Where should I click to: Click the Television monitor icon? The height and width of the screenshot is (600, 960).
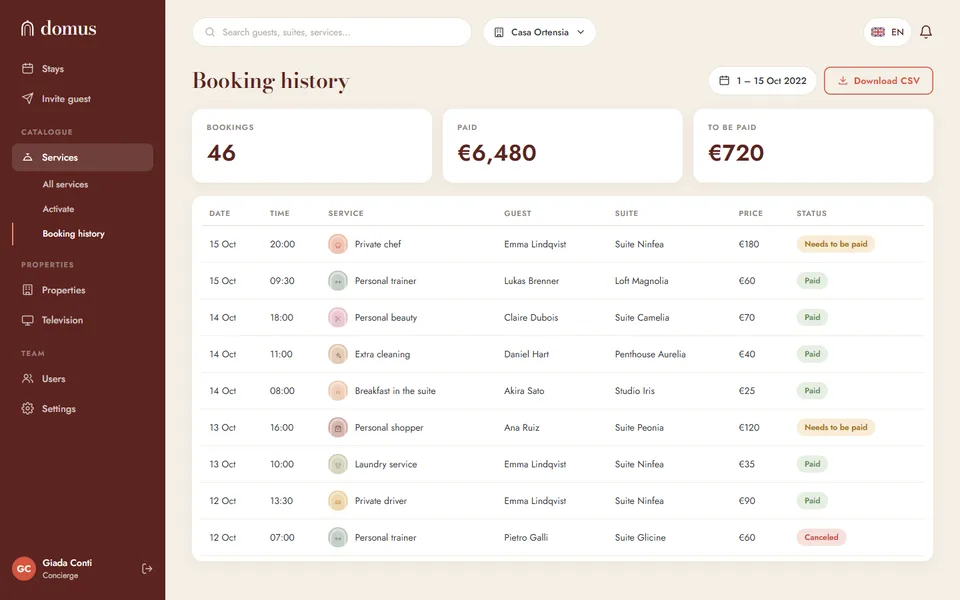tap(28, 320)
